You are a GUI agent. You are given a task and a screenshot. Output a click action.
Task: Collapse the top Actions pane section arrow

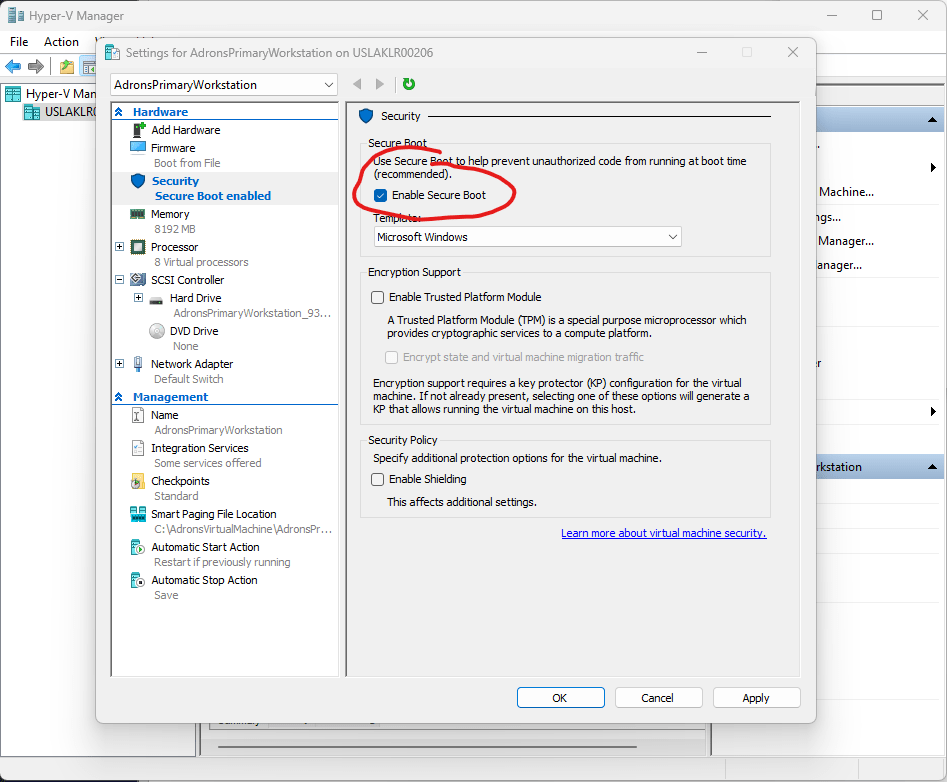932,120
